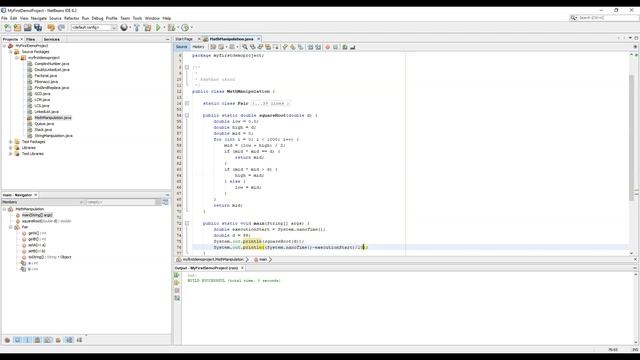
Task: Select Fibonacci.java in the project tree
Action: [x=46, y=82]
